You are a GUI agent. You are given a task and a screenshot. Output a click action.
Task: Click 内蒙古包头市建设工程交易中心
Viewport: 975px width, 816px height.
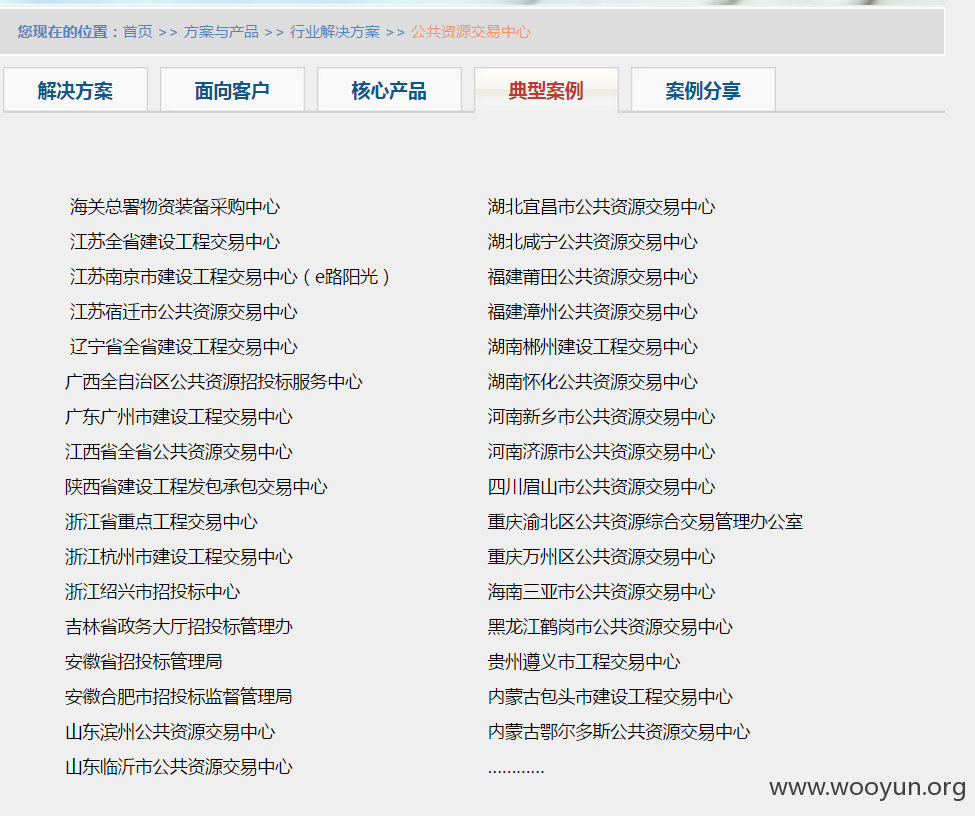pos(610,697)
